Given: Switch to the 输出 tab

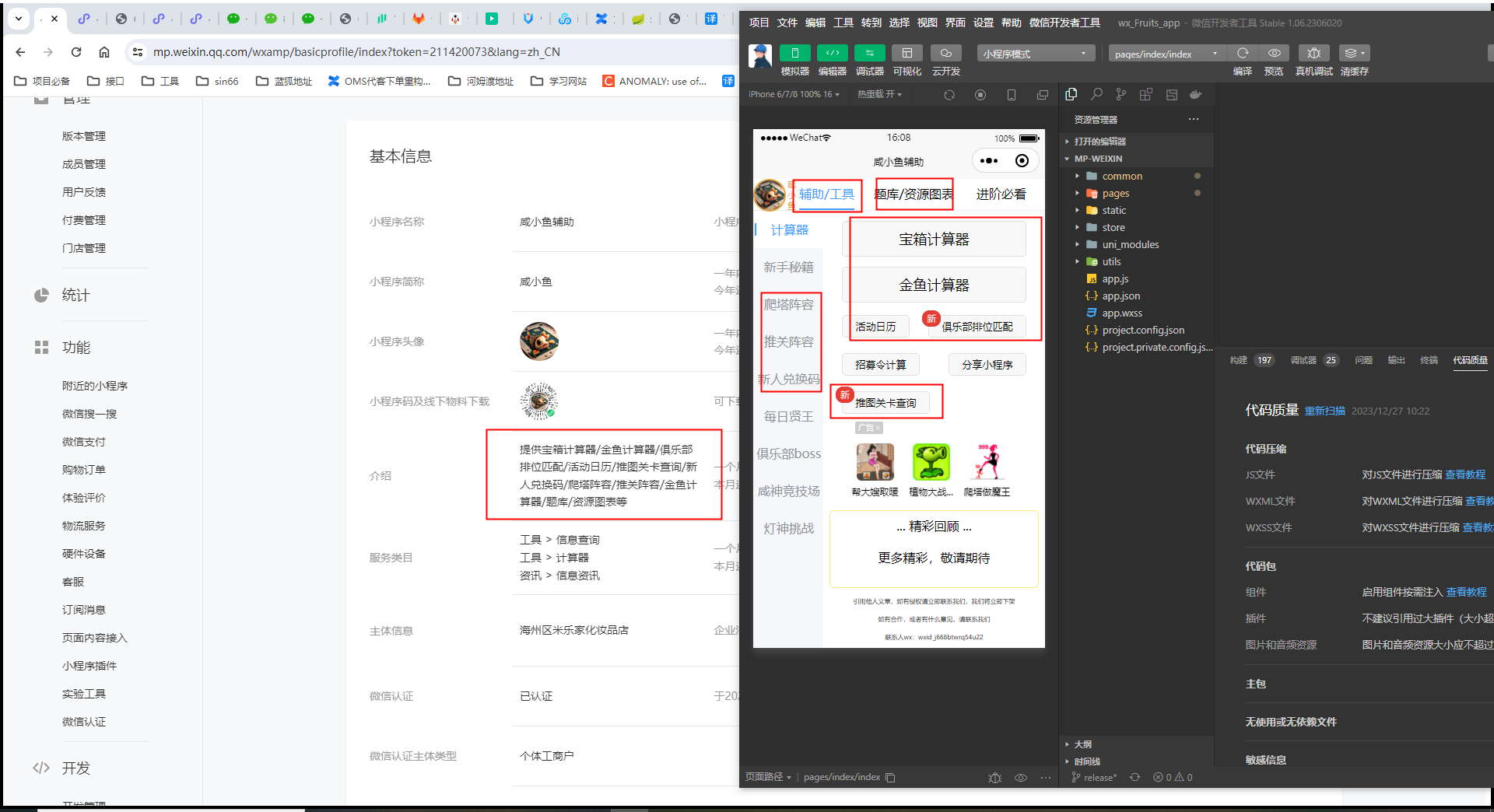Looking at the screenshot, I should pos(1396,360).
